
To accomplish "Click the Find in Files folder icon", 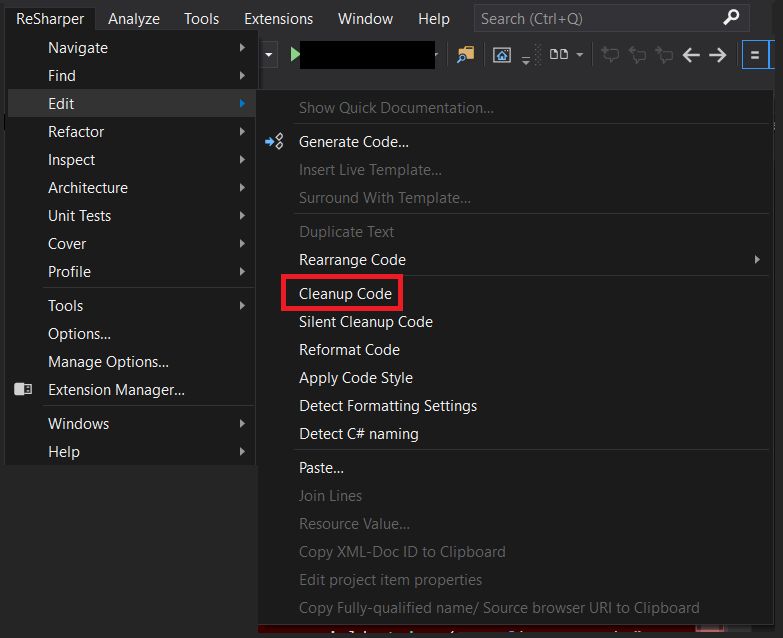I will pyautogui.click(x=465, y=54).
